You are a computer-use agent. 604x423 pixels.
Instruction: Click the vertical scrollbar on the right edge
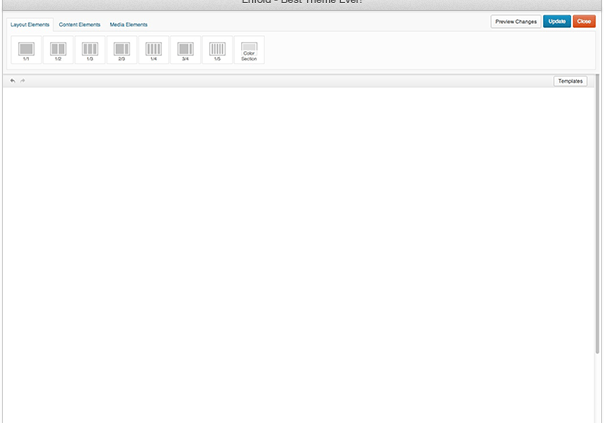click(x=600, y=250)
